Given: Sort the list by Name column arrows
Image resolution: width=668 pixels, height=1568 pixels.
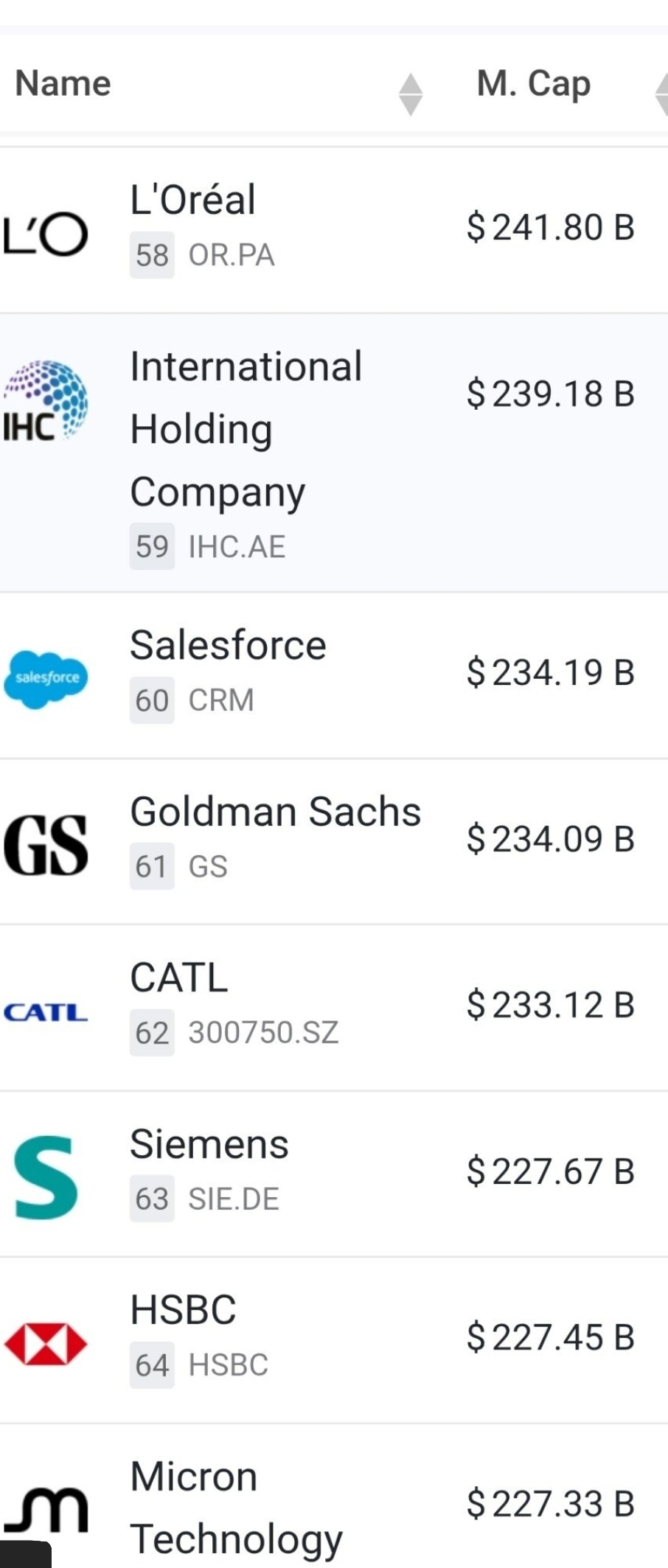Looking at the screenshot, I should point(411,94).
